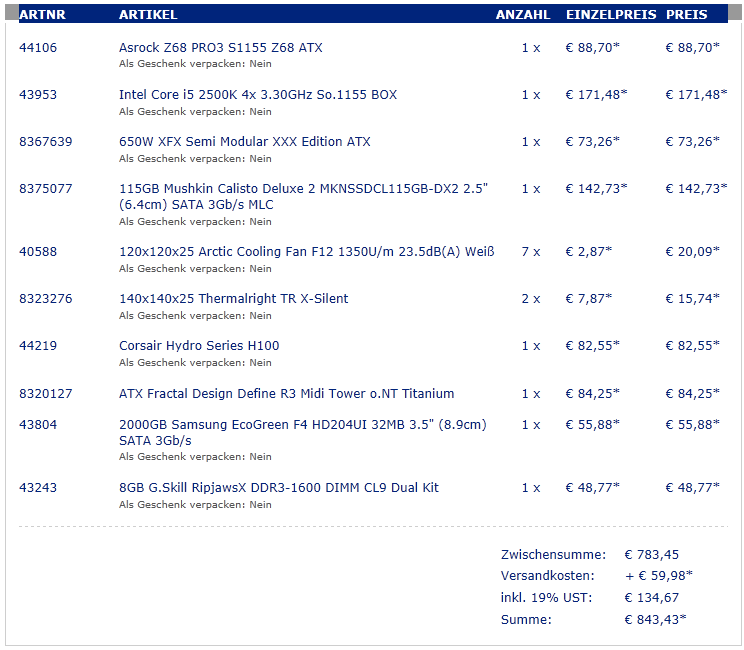Click the Summe label
The image size is (744, 650).
click(x=526, y=619)
